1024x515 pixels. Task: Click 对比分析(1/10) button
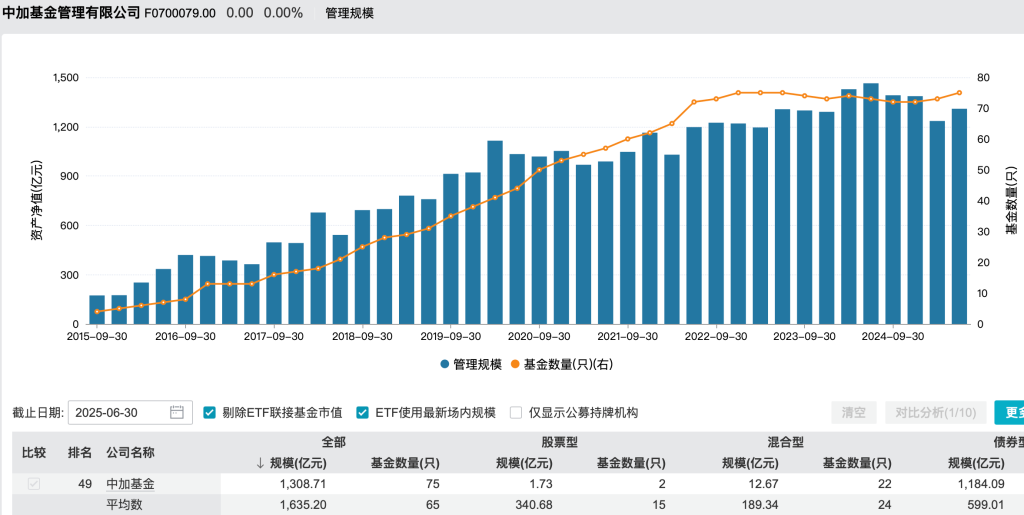point(935,412)
